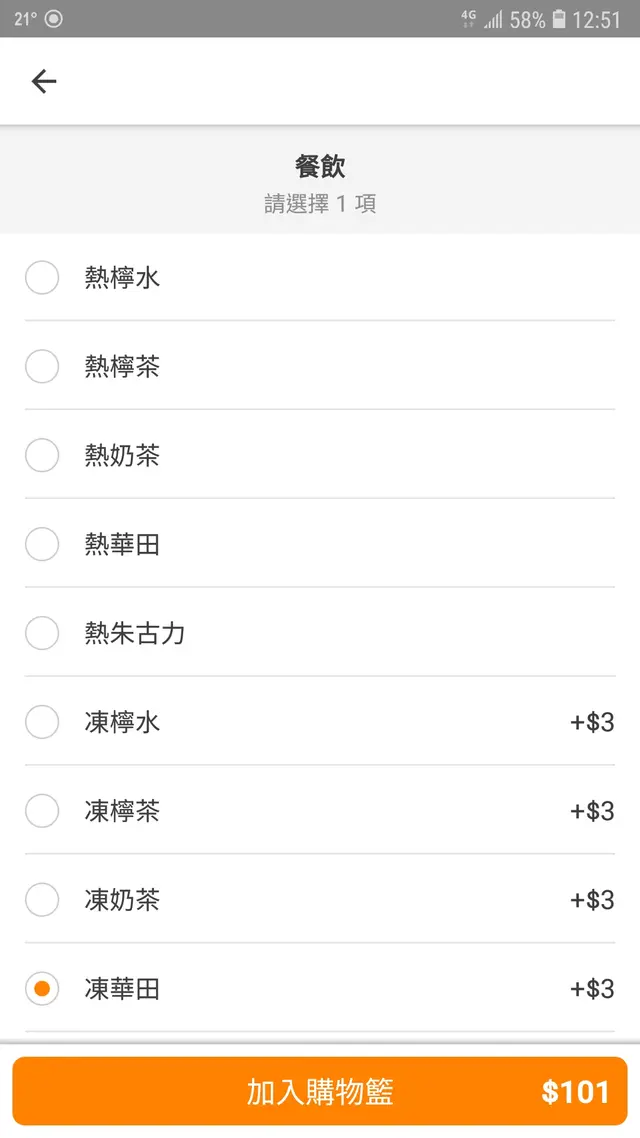
Task: Tap the battery icon in status bar
Action: [x=559, y=19]
